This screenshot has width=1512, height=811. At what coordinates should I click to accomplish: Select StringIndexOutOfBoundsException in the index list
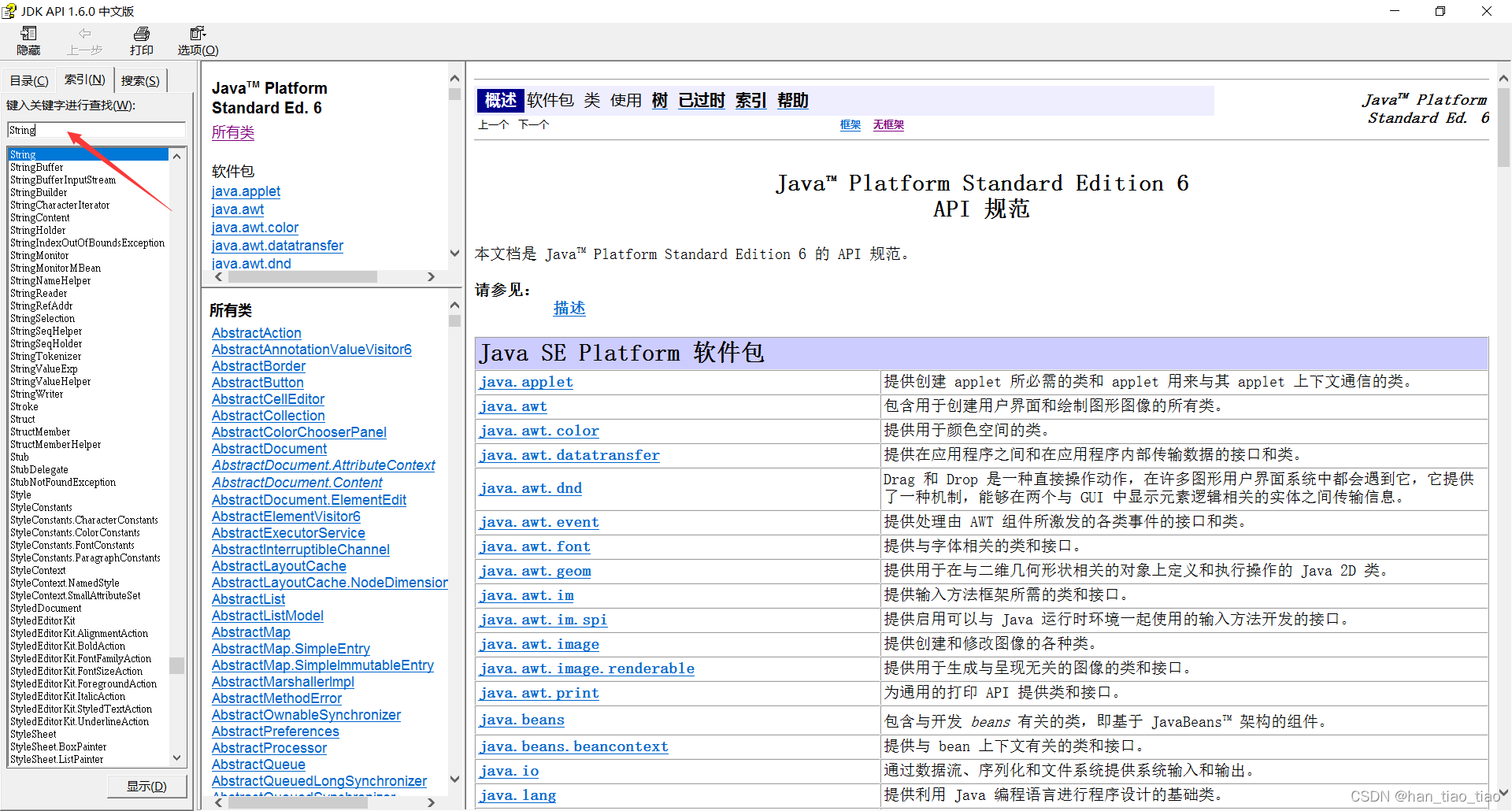pyautogui.click(x=87, y=243)
